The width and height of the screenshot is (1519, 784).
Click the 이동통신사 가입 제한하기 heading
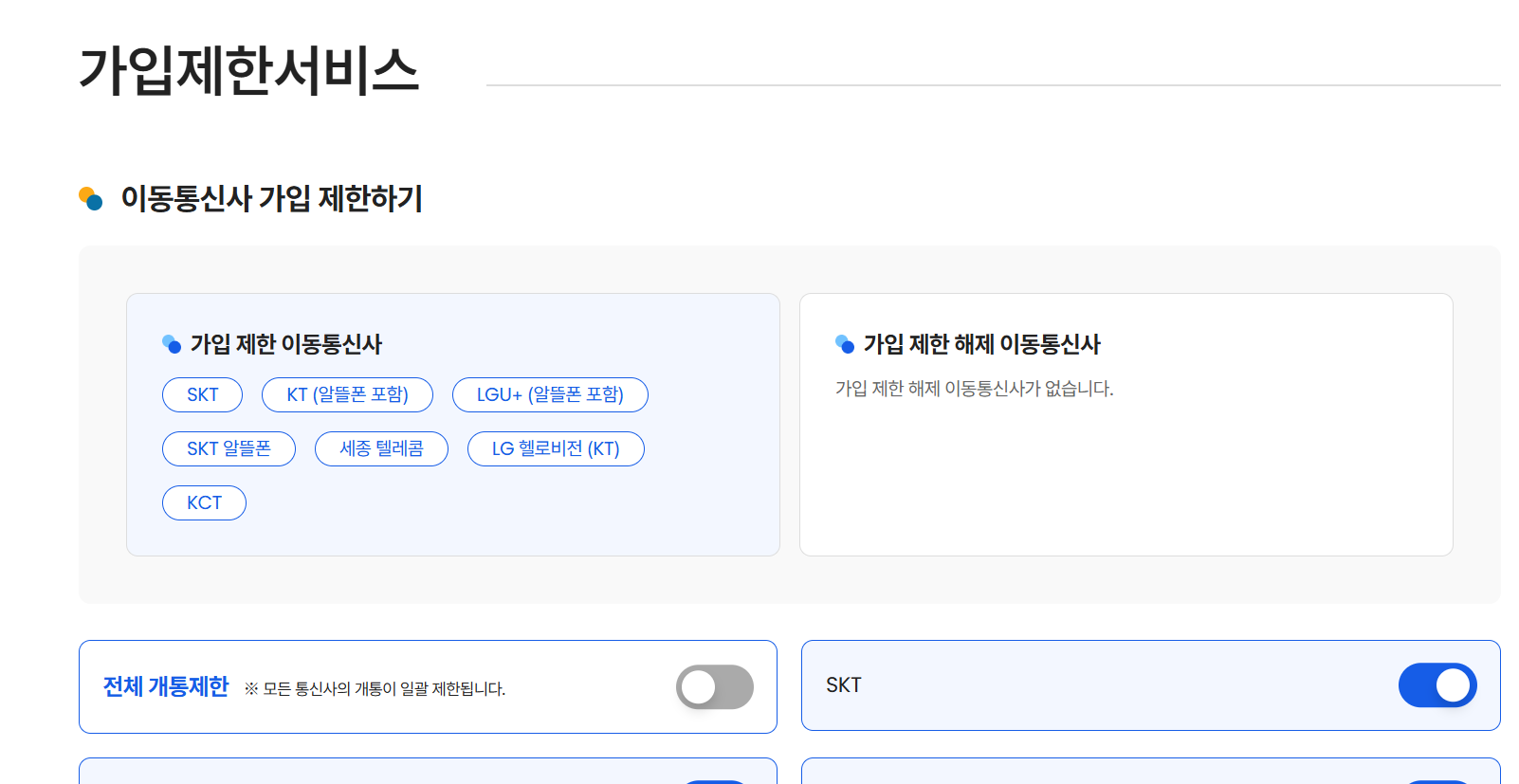[271, 198]
